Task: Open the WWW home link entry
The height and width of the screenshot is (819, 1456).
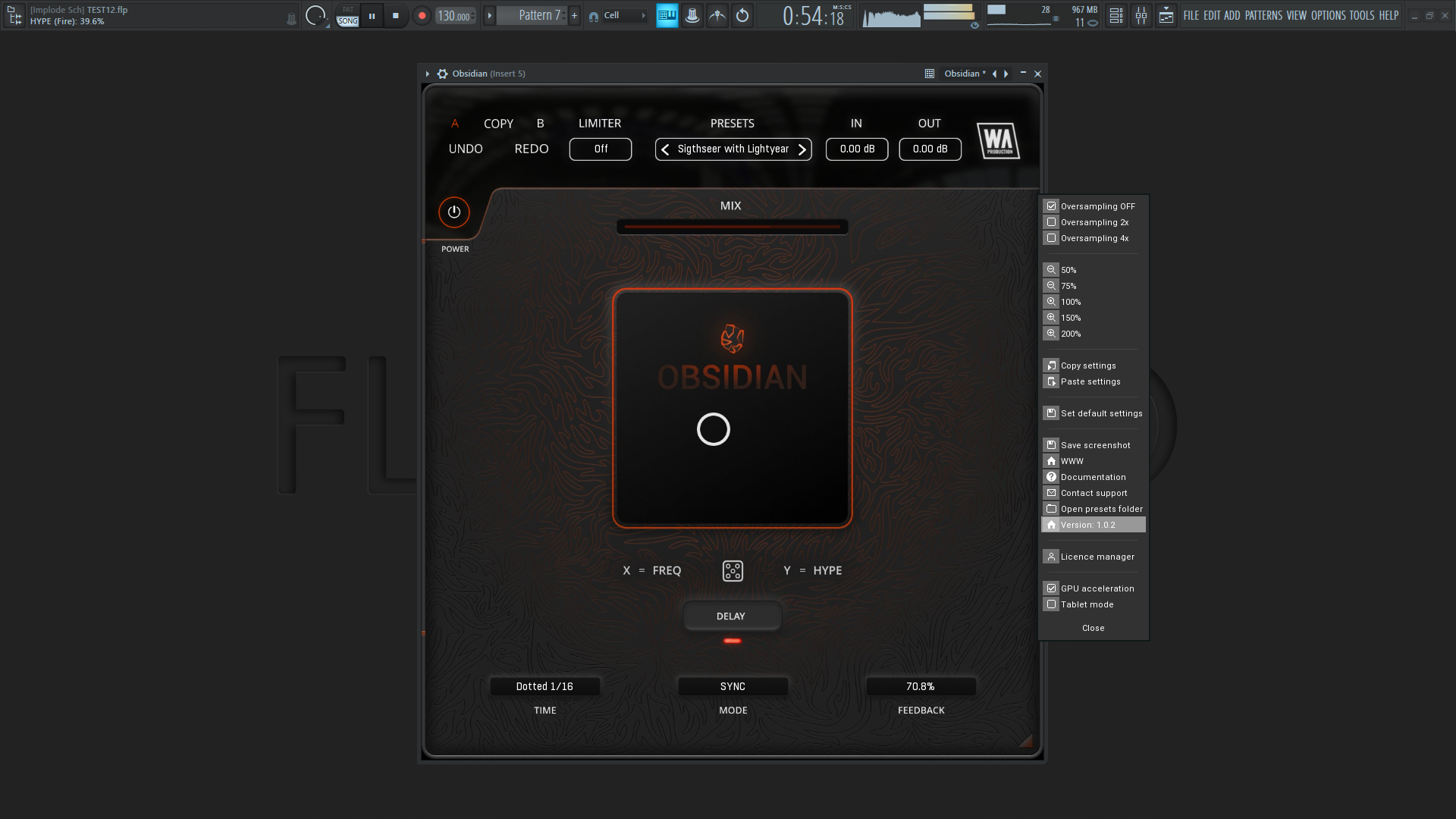Action: [1094, 461]
